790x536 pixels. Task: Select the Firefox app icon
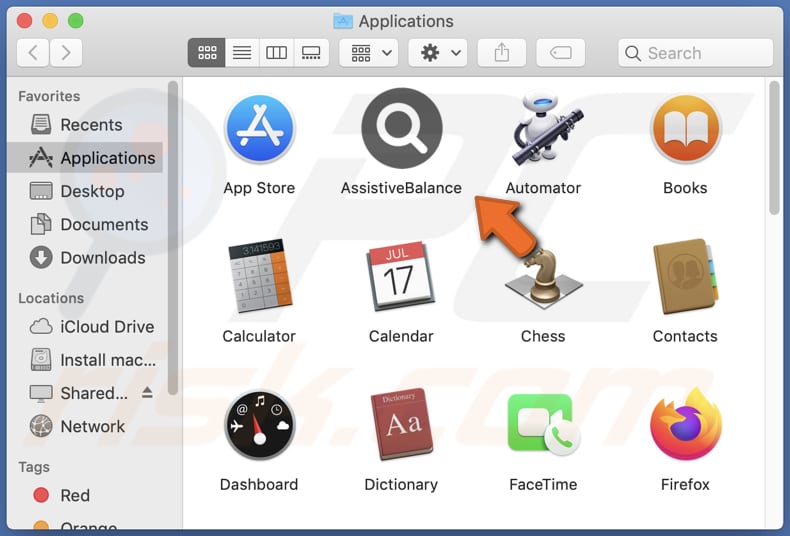686,424
